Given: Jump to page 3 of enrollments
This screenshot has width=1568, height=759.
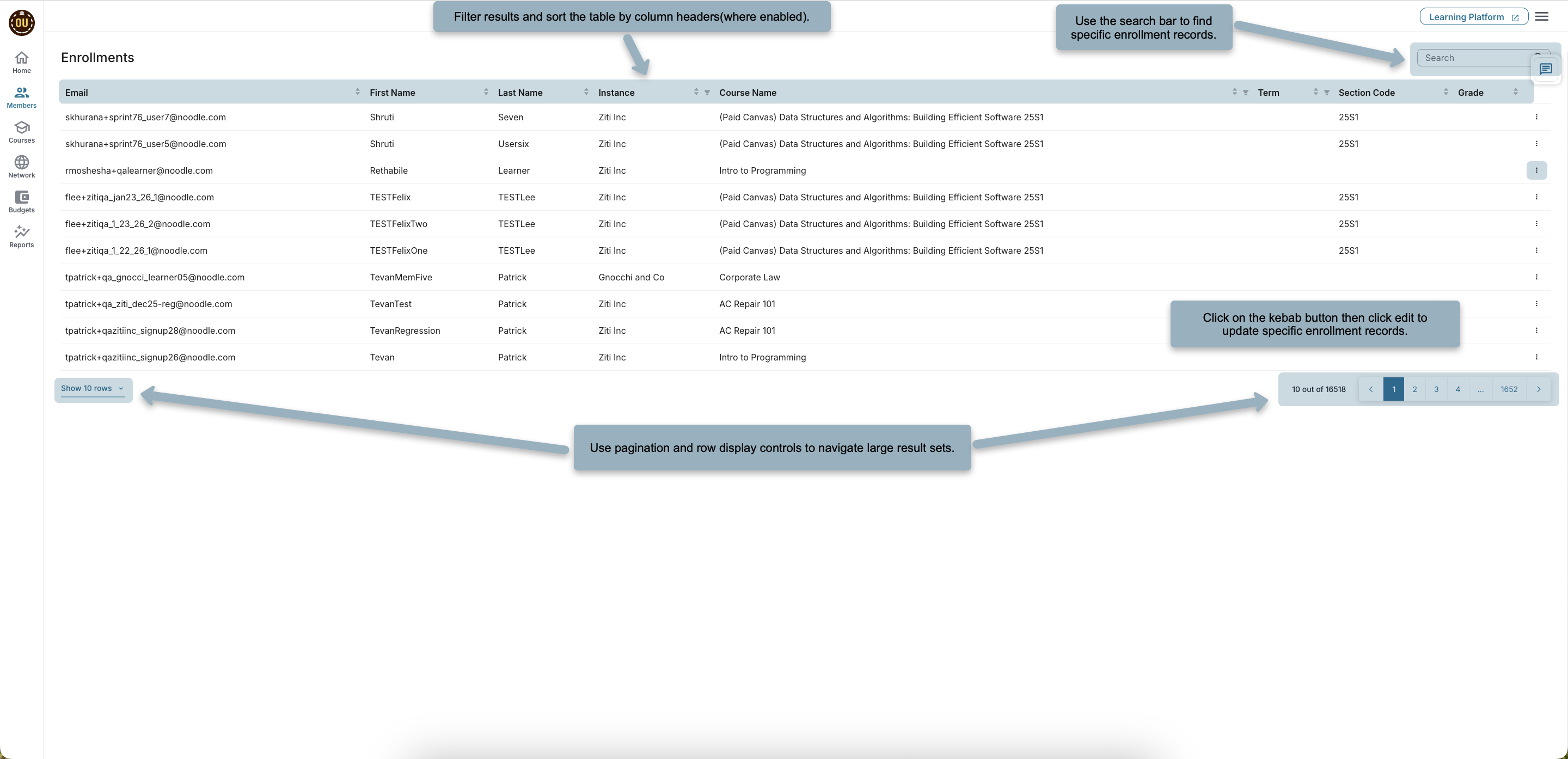Looking at the screenshot, I should tap(1436, 389).
